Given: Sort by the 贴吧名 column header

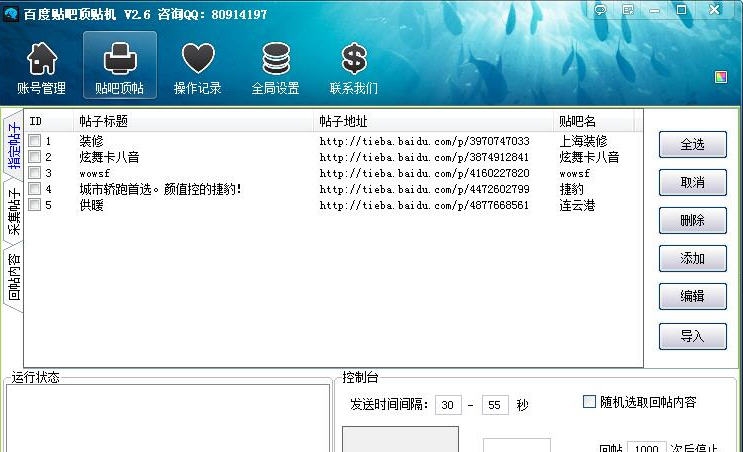Looking at the screenshot, I should tap(593, 121).
